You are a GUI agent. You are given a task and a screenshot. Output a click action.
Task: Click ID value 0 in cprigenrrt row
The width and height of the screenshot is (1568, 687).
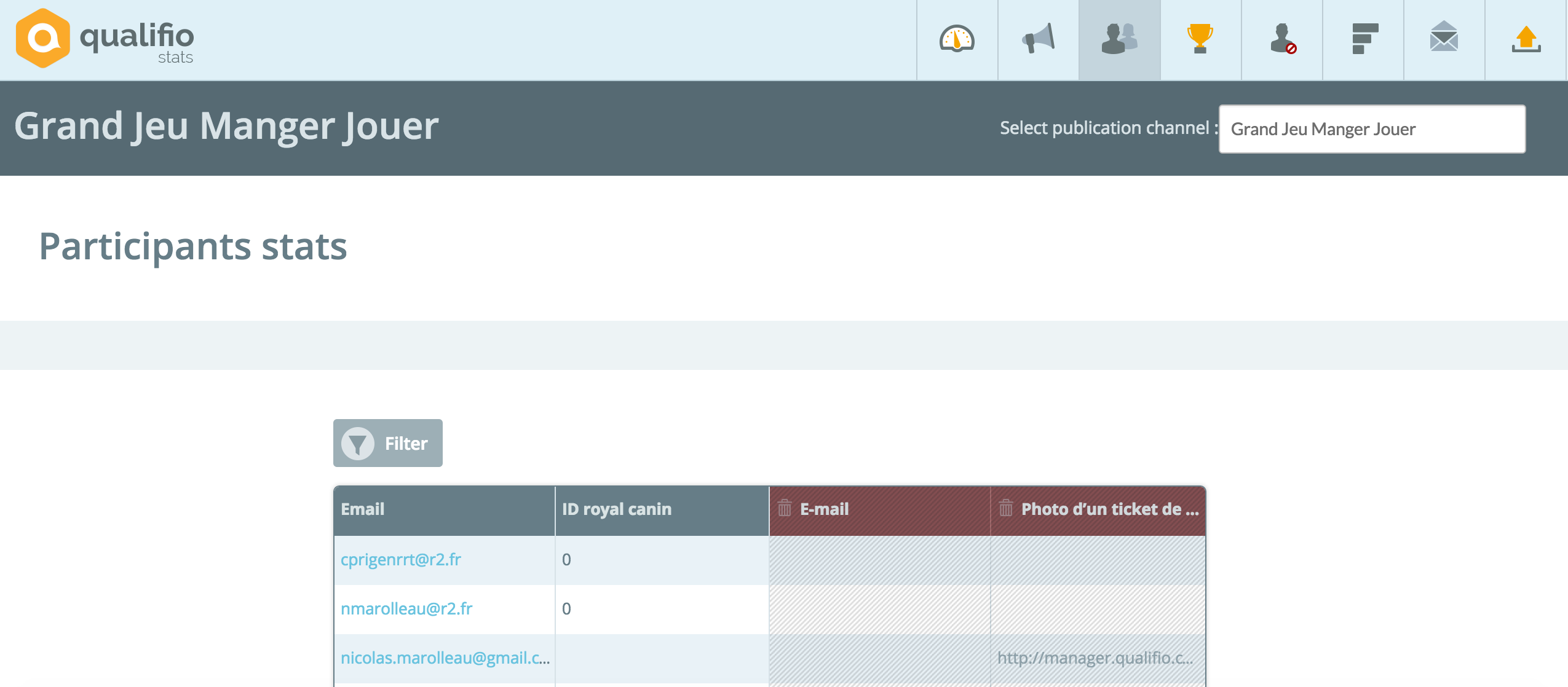pyautogui.click(x=566, y=559)
